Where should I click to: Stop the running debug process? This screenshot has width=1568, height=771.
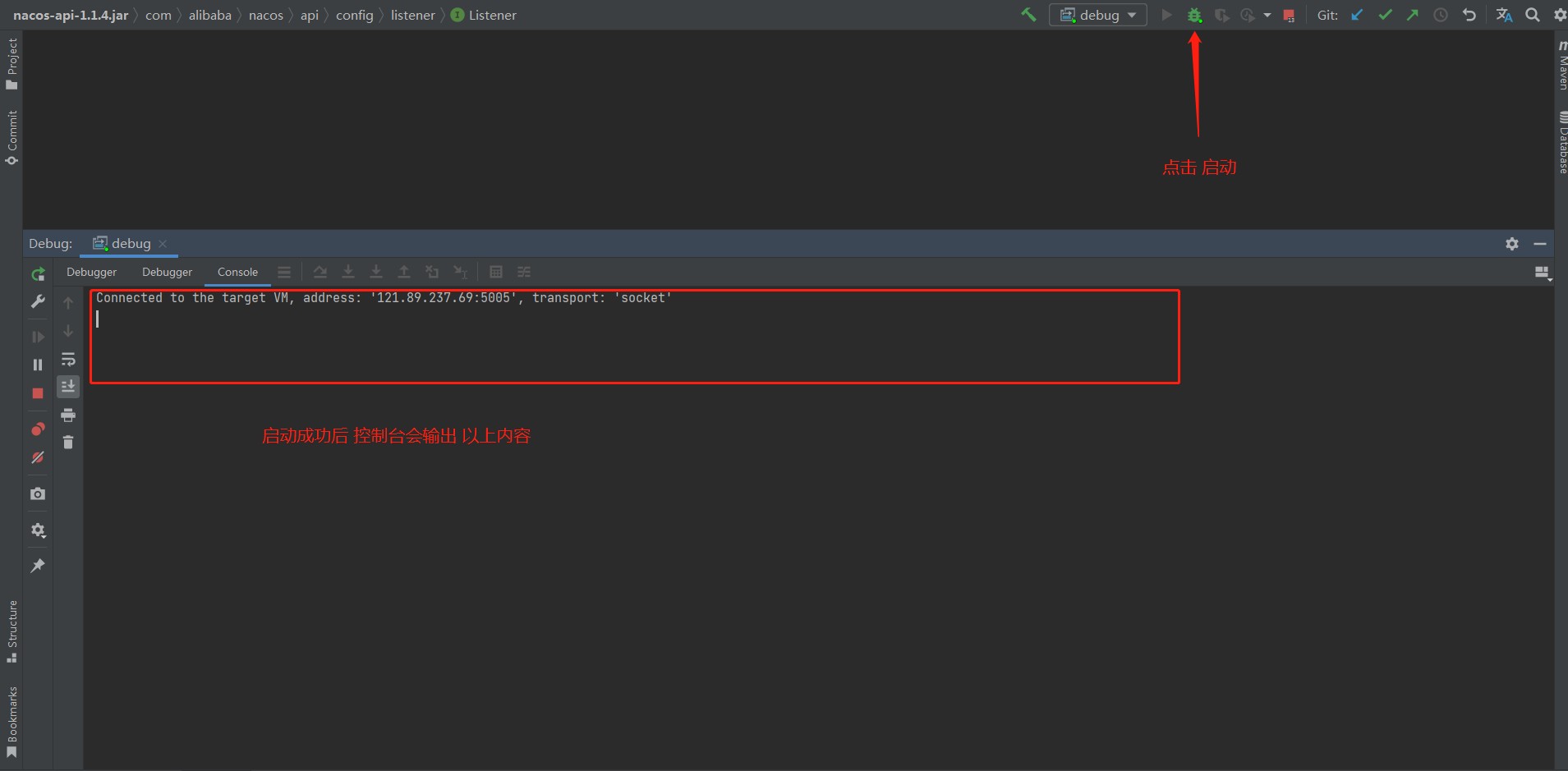(x=37, y=393)
